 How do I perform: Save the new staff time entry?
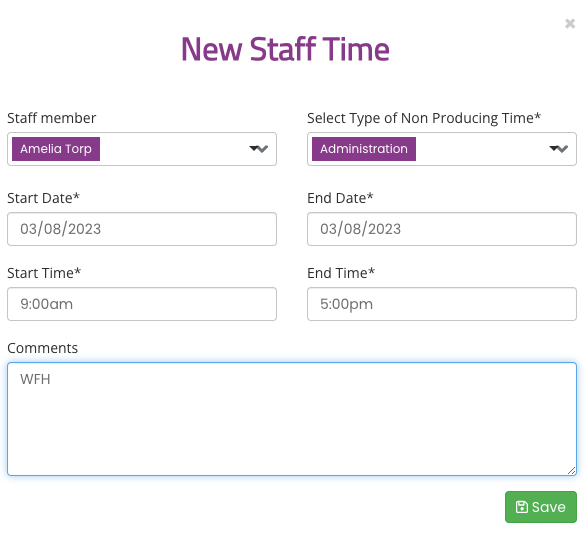pyautogui.click(x=541, y=507)
